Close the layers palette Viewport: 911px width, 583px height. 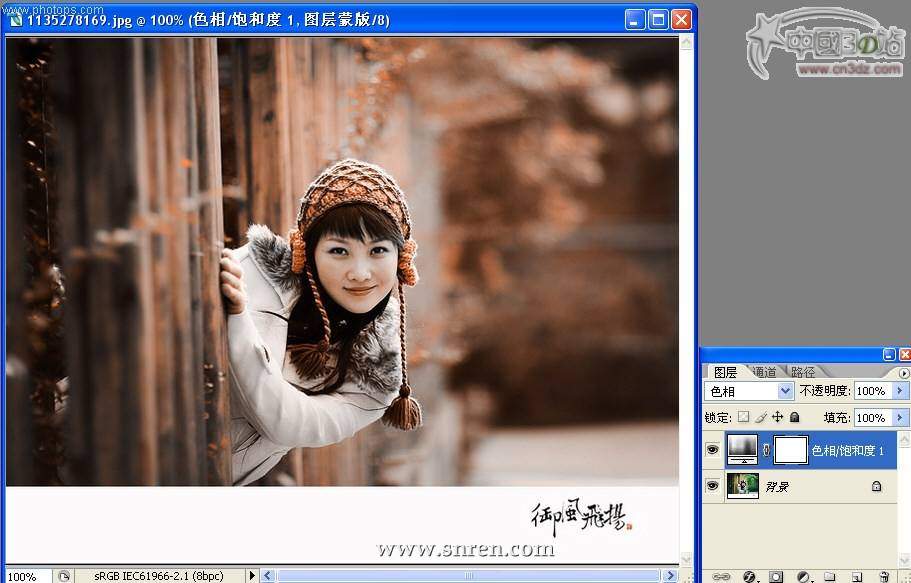(x=905, y=354)
